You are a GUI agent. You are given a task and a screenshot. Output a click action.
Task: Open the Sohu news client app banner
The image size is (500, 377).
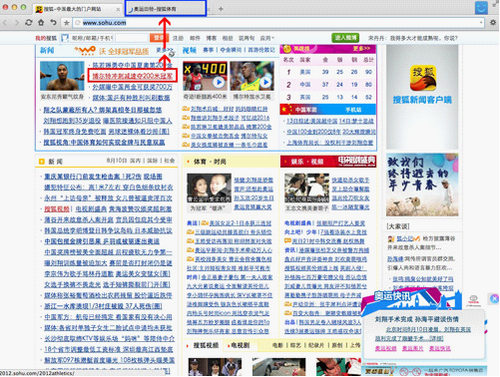(422, 97)
